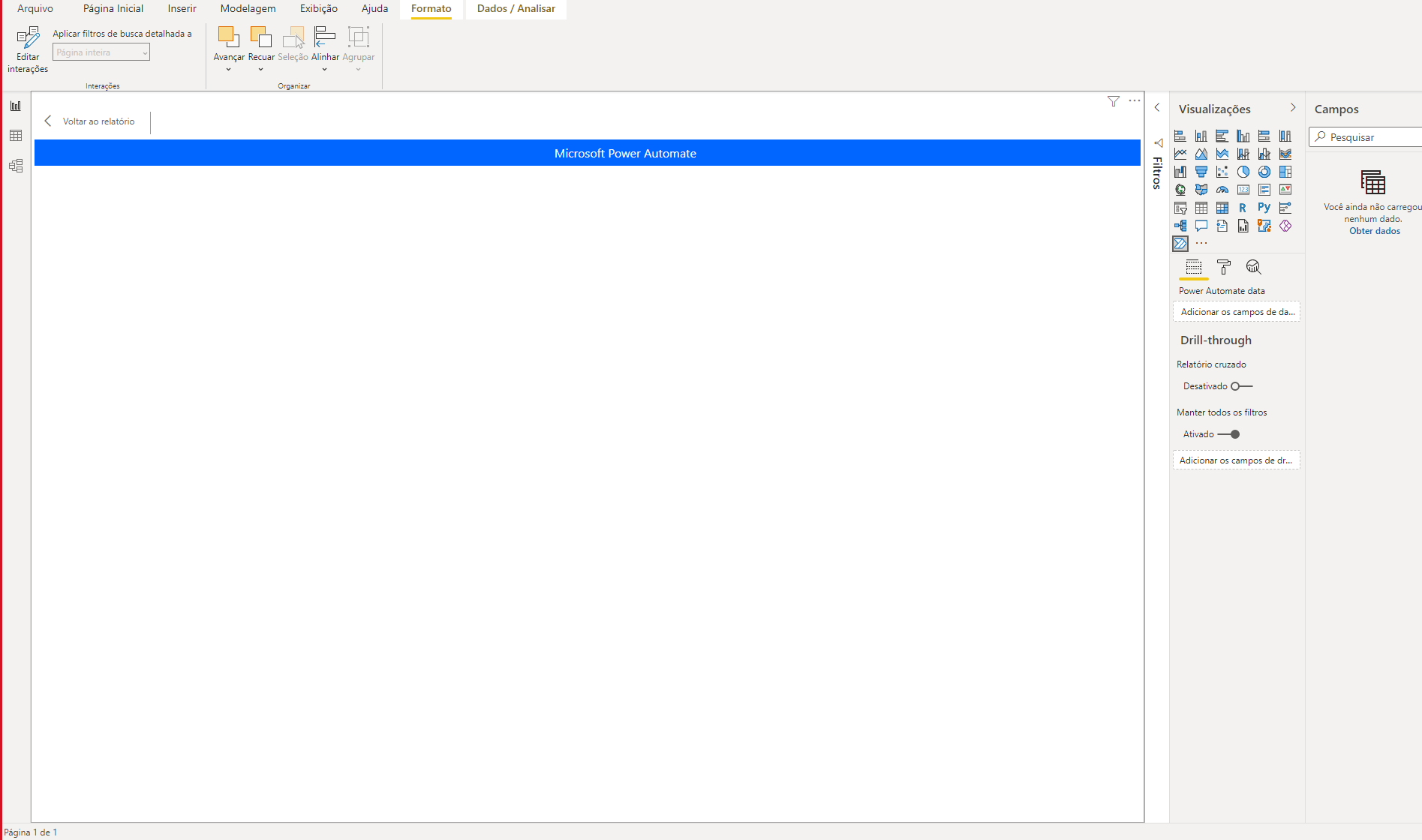Viewport: 1422px width, 840px height.
Task: Click Obter dados link
Action: (x=1375, y=231)
